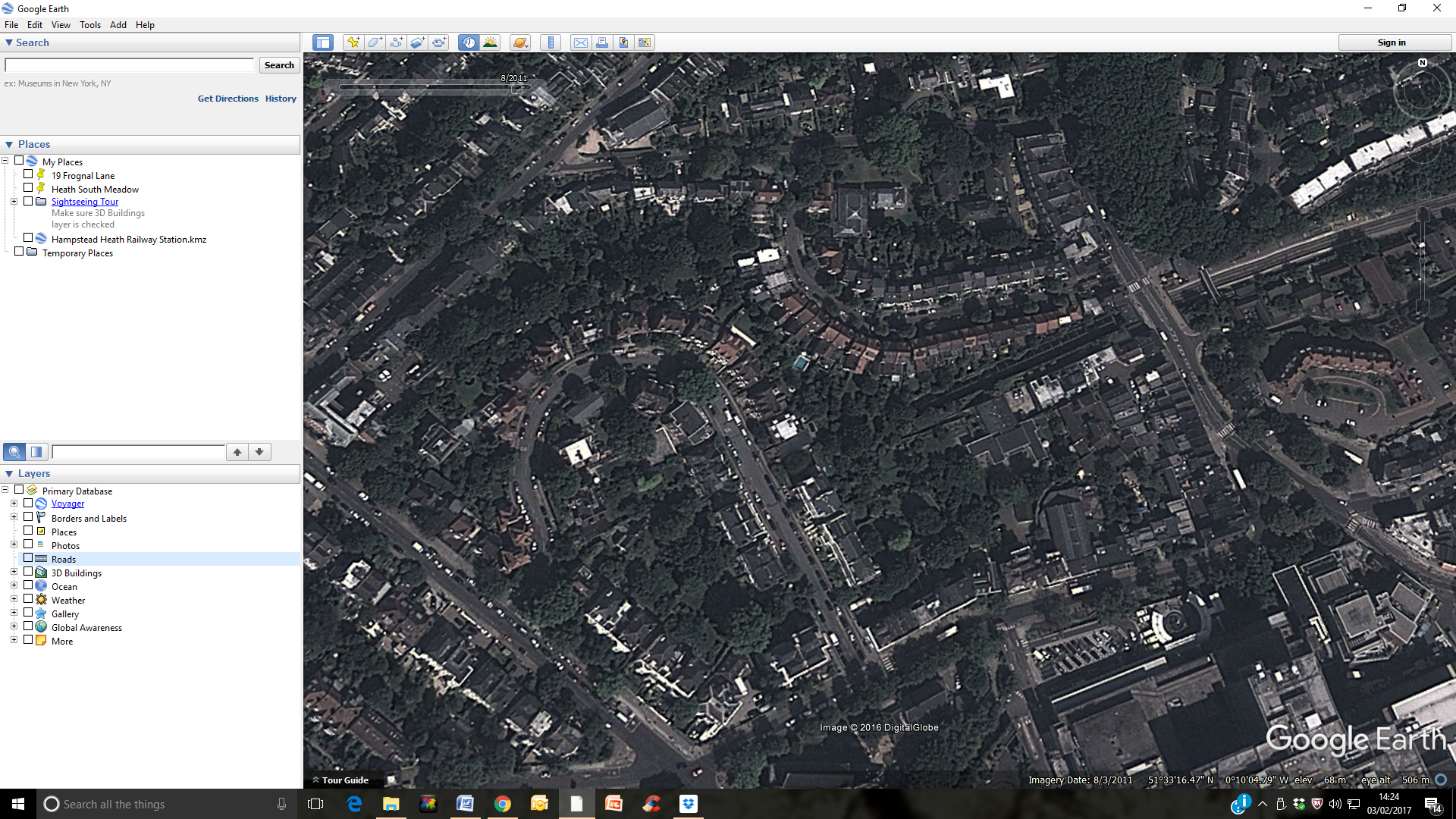Viewport: 1456px width, 819px height.
Task: Add a polygon from the toolbar
Action: click(375, 42)
